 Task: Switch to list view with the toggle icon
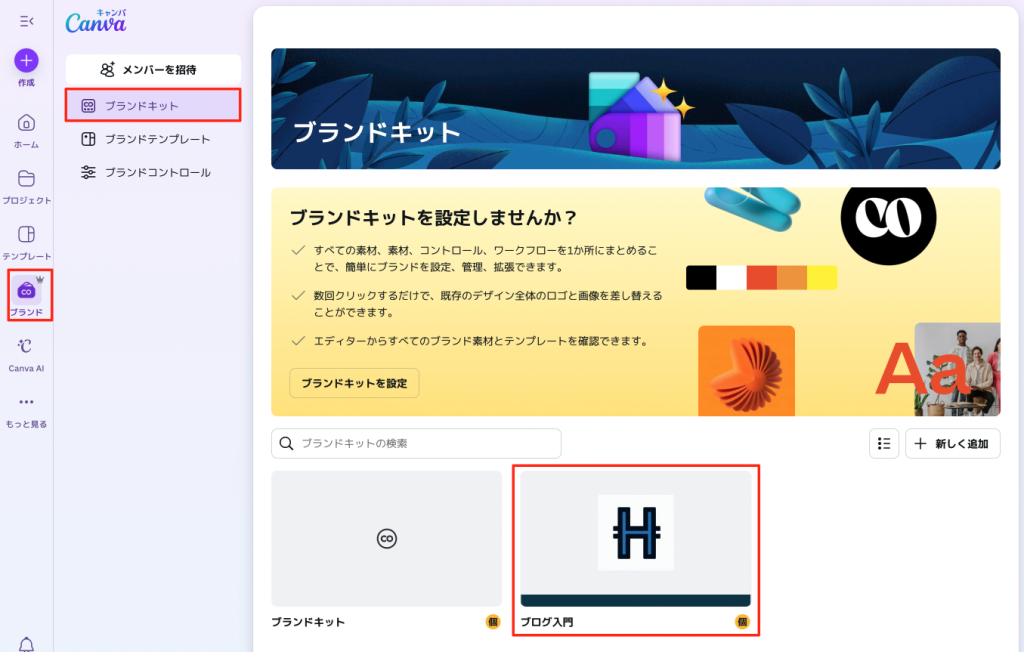pyautogui.click(x=883, y=443)
